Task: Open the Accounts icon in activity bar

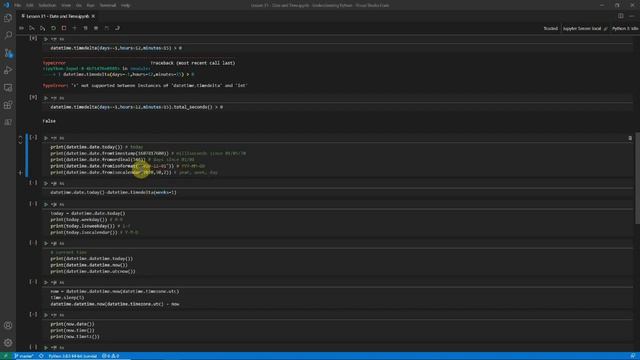Action: 8,325
